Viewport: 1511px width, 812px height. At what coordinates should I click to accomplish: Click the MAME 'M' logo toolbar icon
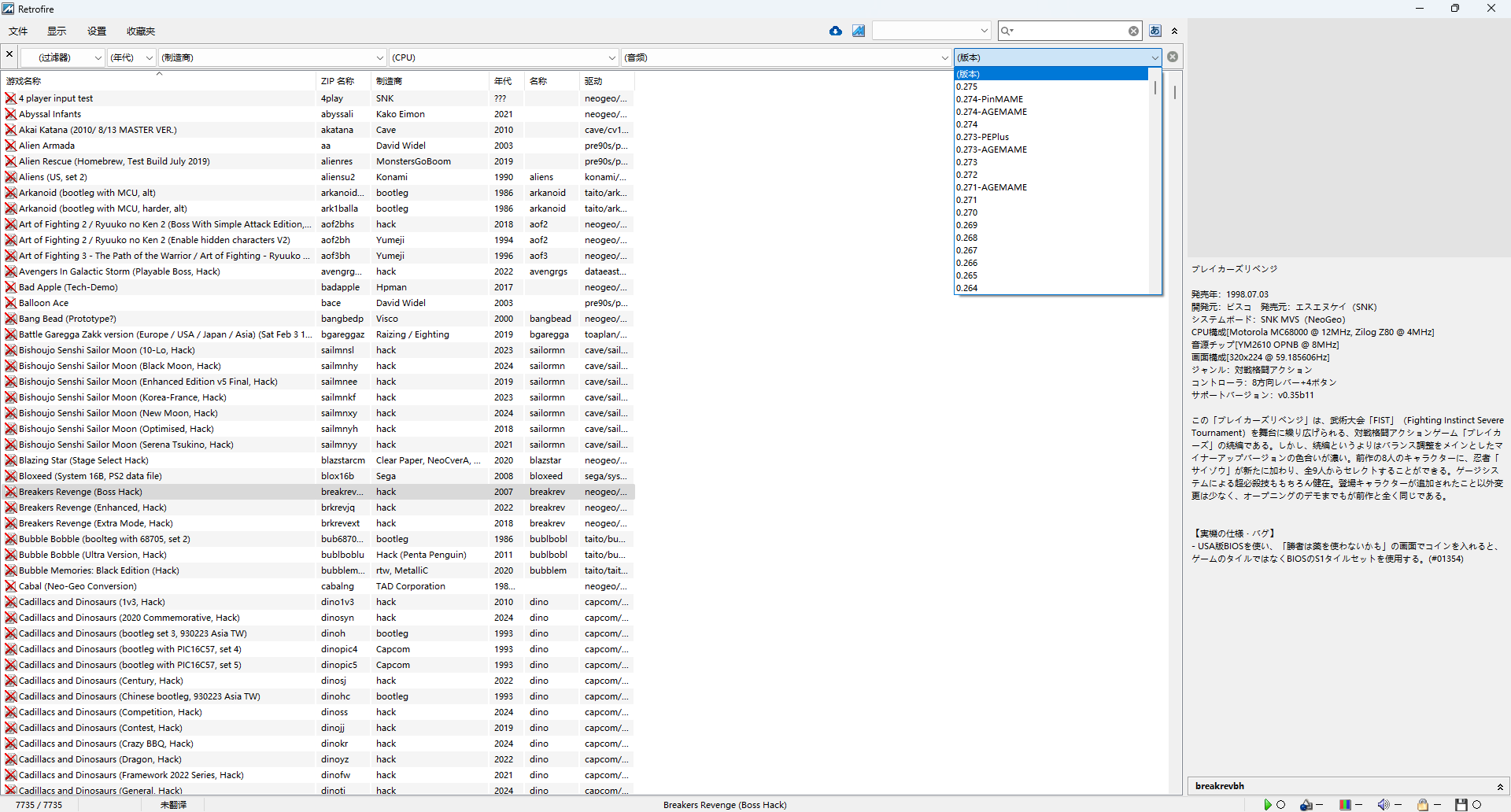859,31
